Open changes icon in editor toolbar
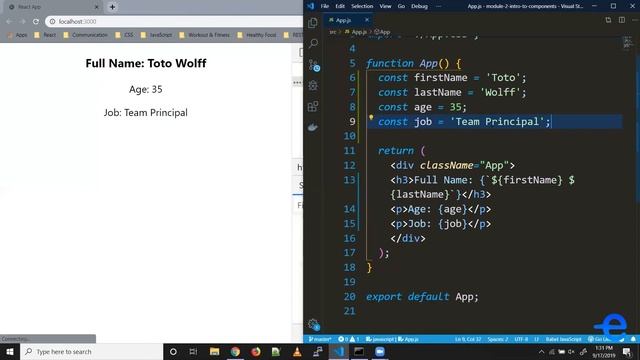Screen dimensions: 640x360 click(x=608, y=20)
